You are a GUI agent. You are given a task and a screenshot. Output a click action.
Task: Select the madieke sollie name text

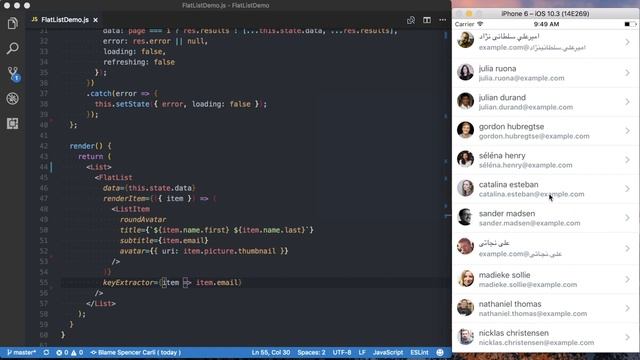coord(504,275)
